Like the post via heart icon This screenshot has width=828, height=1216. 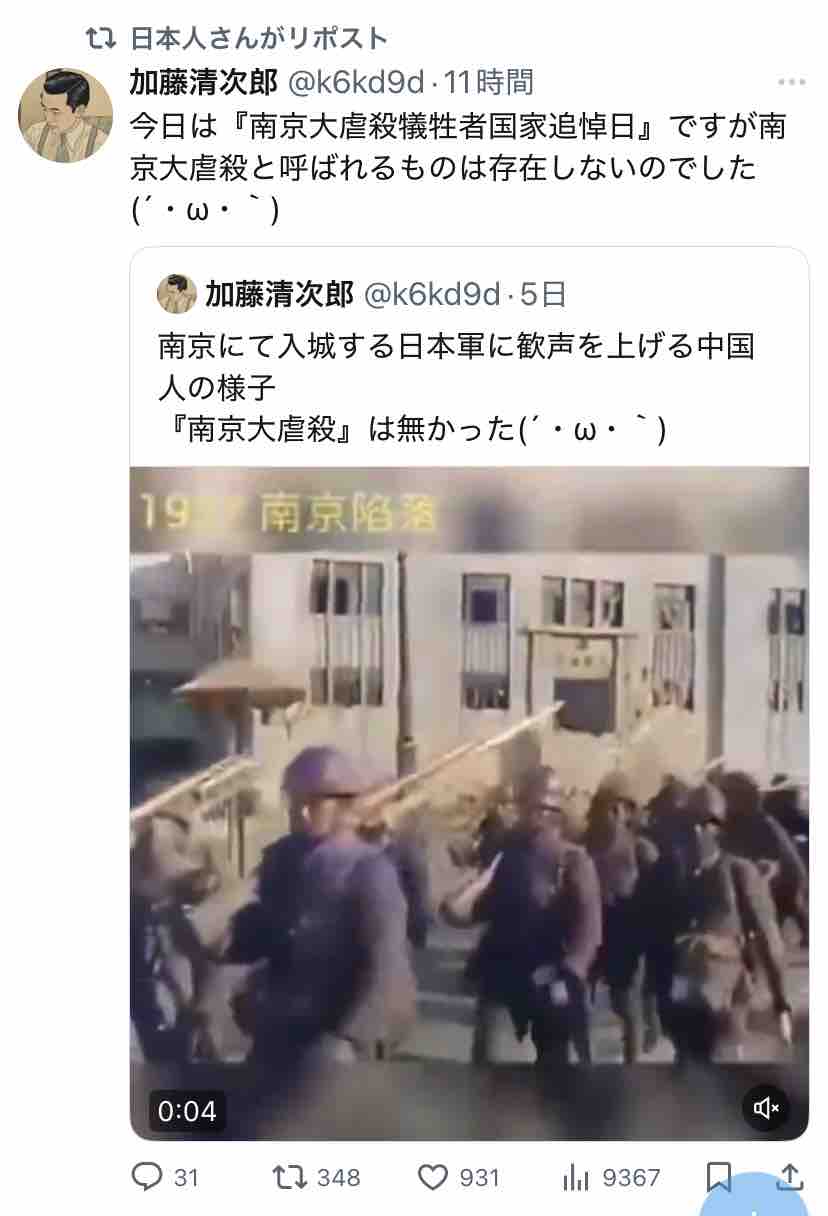pos(432,1177)
